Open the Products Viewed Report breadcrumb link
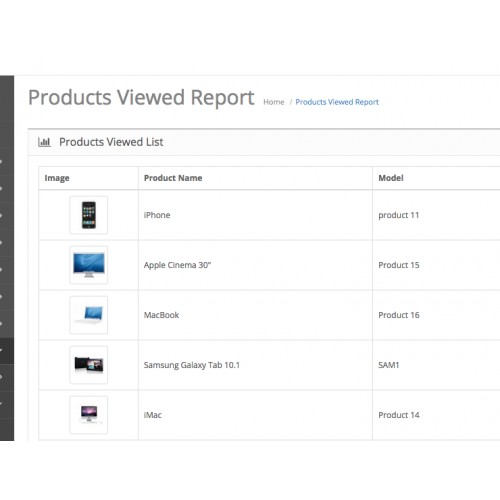This screenshot has width=500, height=500. (337, 102)
